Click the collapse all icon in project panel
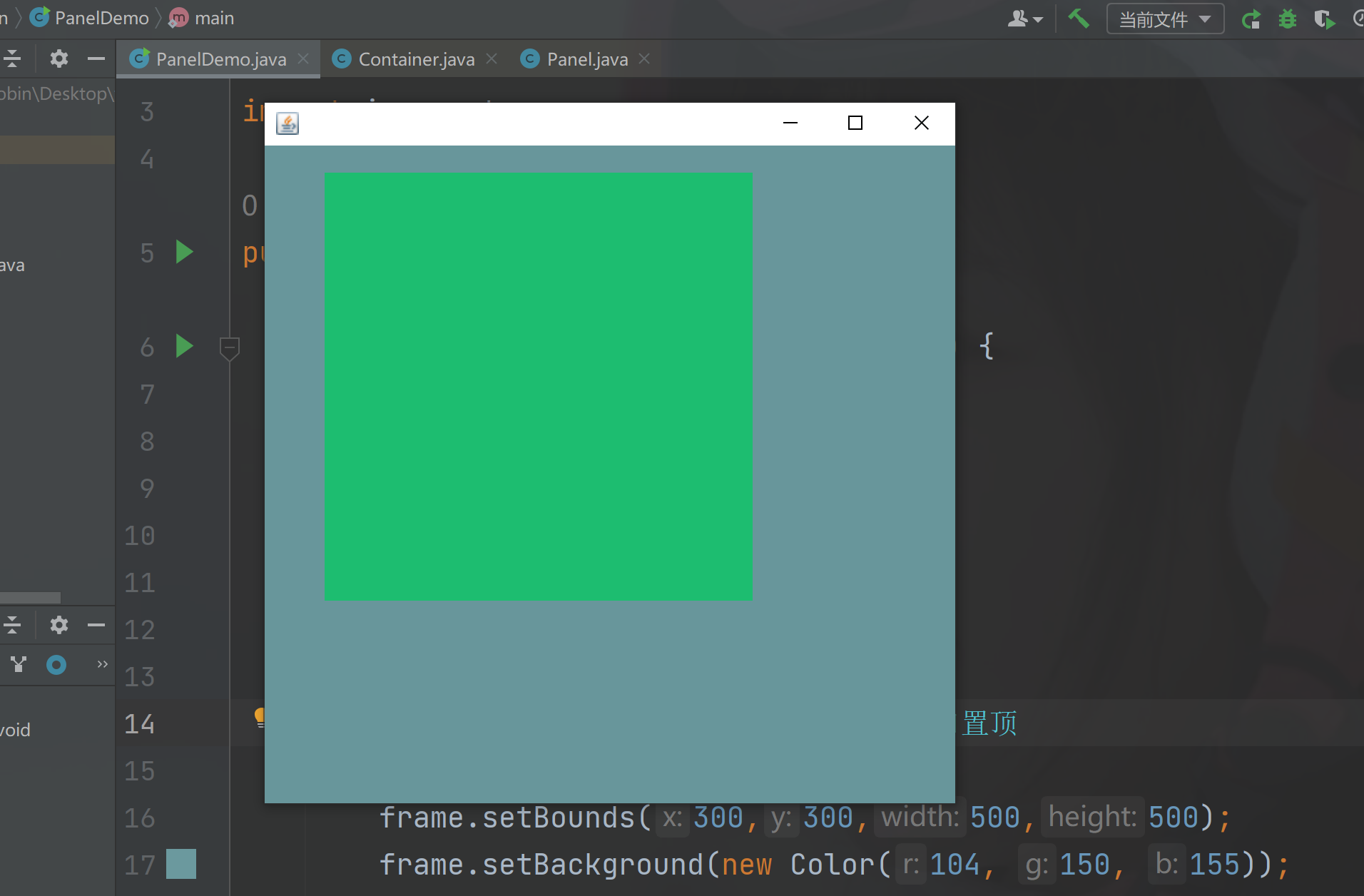The width and height of the screenshot is (1364, 896). pos(12,58)
